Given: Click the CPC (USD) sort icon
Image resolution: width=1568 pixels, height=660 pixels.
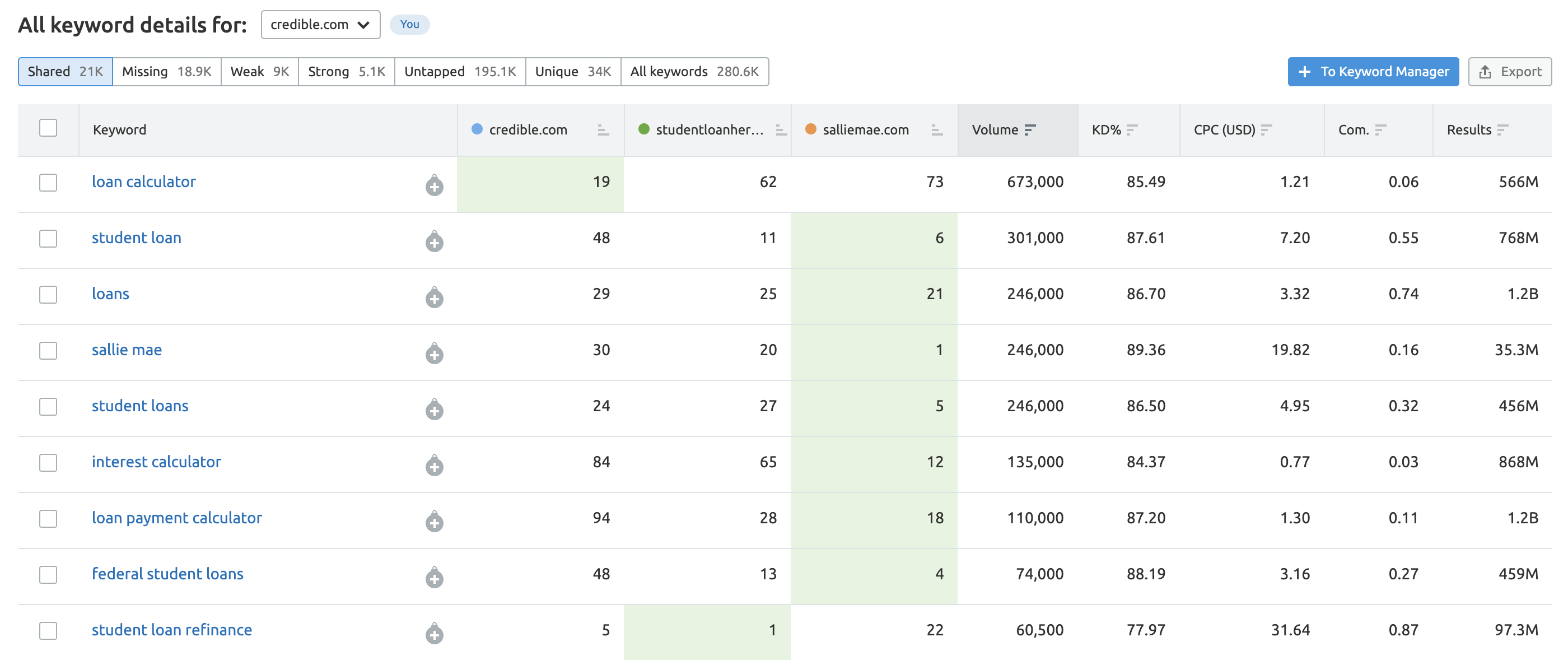Looking at the screenshot, I should point(1266,129).
